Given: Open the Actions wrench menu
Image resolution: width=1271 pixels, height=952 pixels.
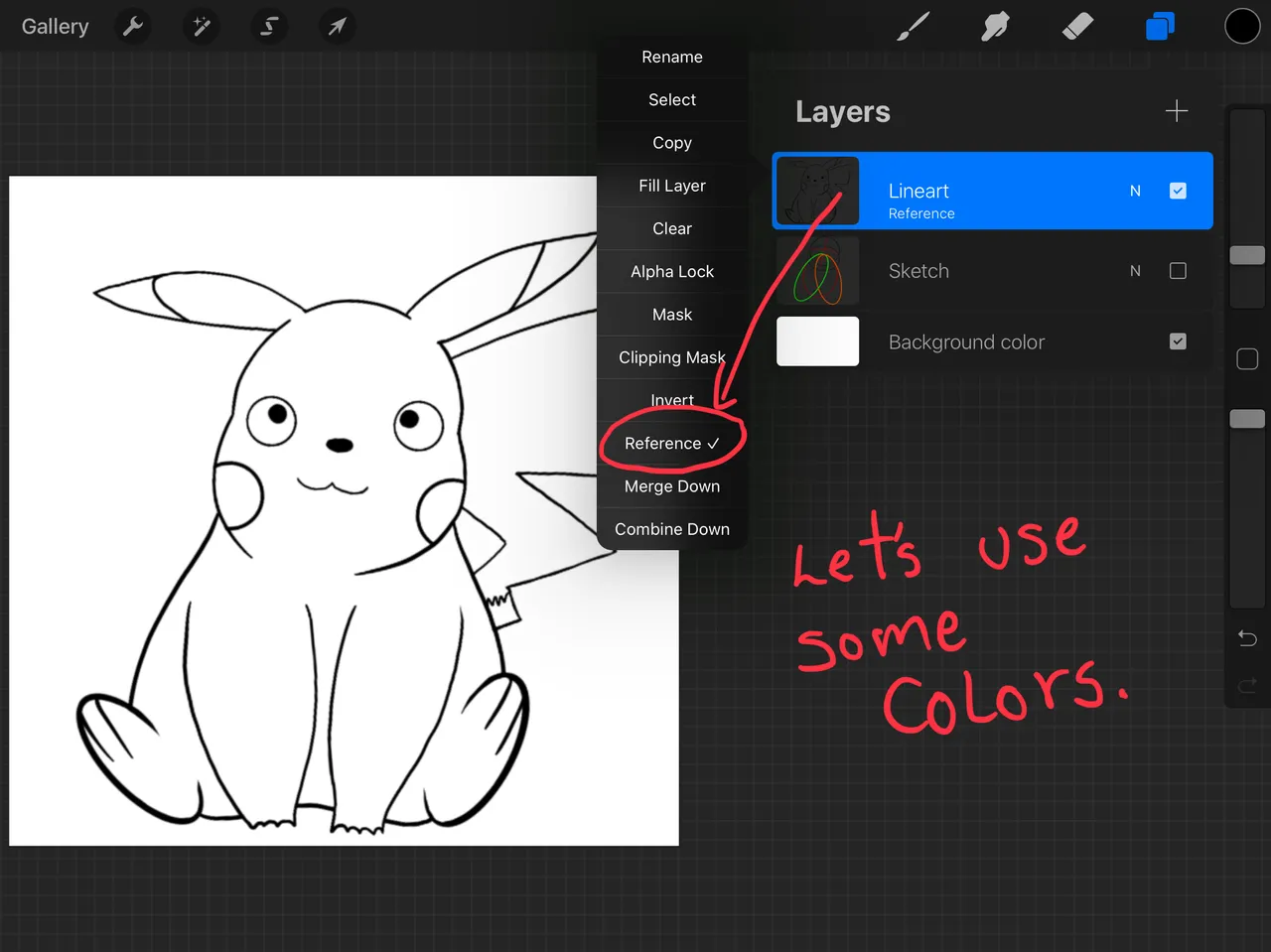Looking at the screenshot, I should pos(133,27).
